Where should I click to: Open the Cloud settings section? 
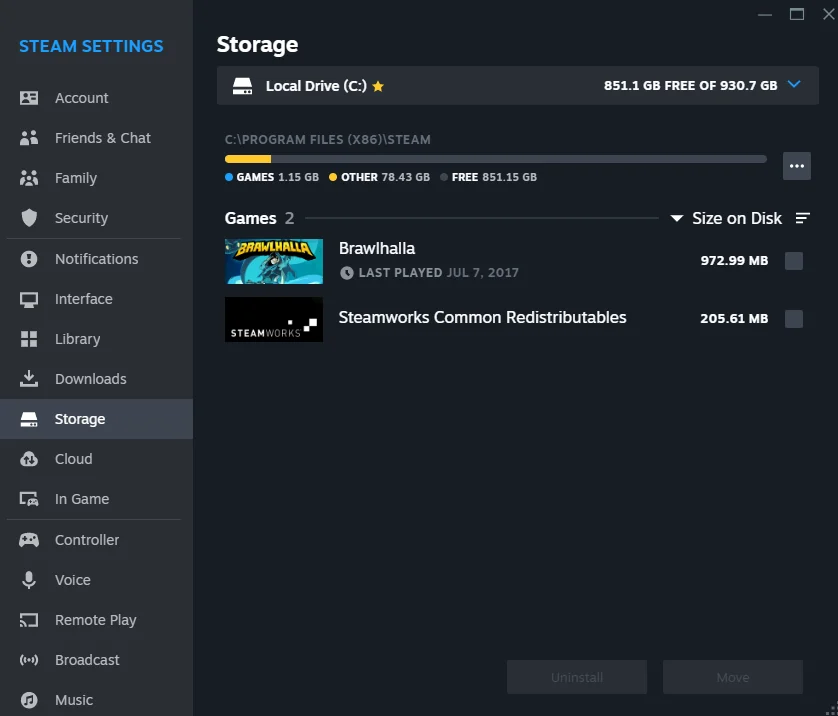[73, 459]
